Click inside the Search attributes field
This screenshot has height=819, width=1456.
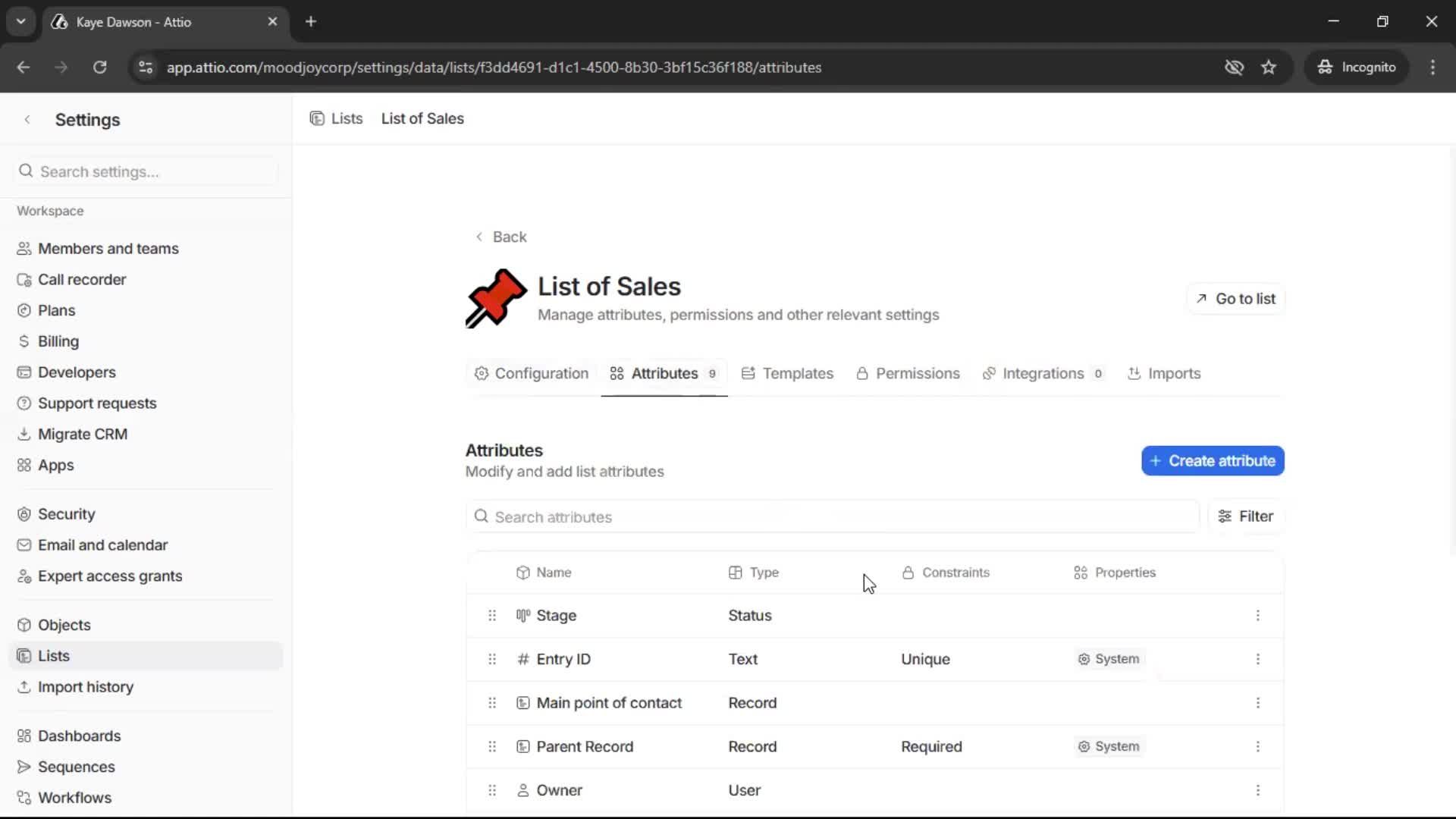point(758,516)
